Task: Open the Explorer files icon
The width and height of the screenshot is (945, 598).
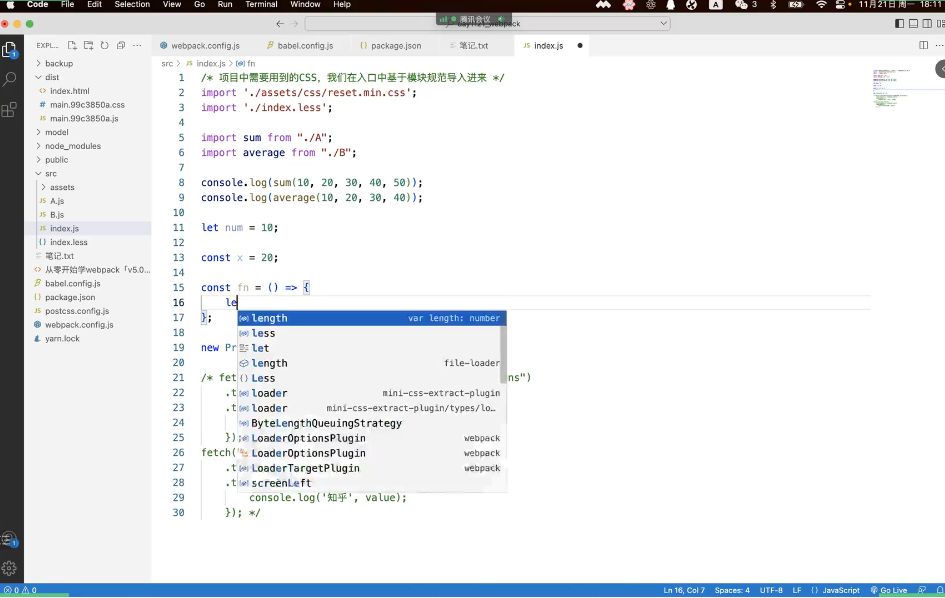Action: pos(10,50)
